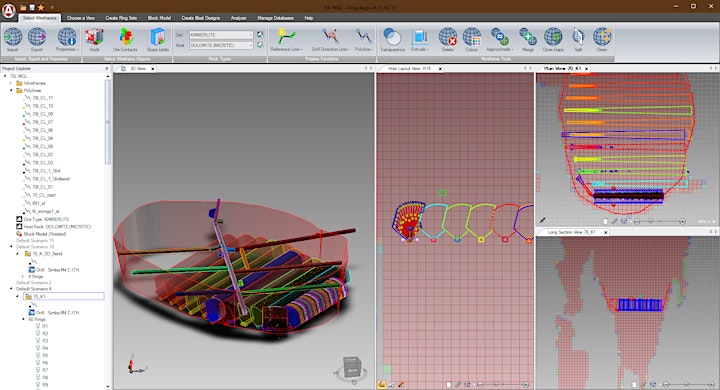Open the Properties dropdown in ribbon
This screenshot has height=390, width=720.
[67, 49]
